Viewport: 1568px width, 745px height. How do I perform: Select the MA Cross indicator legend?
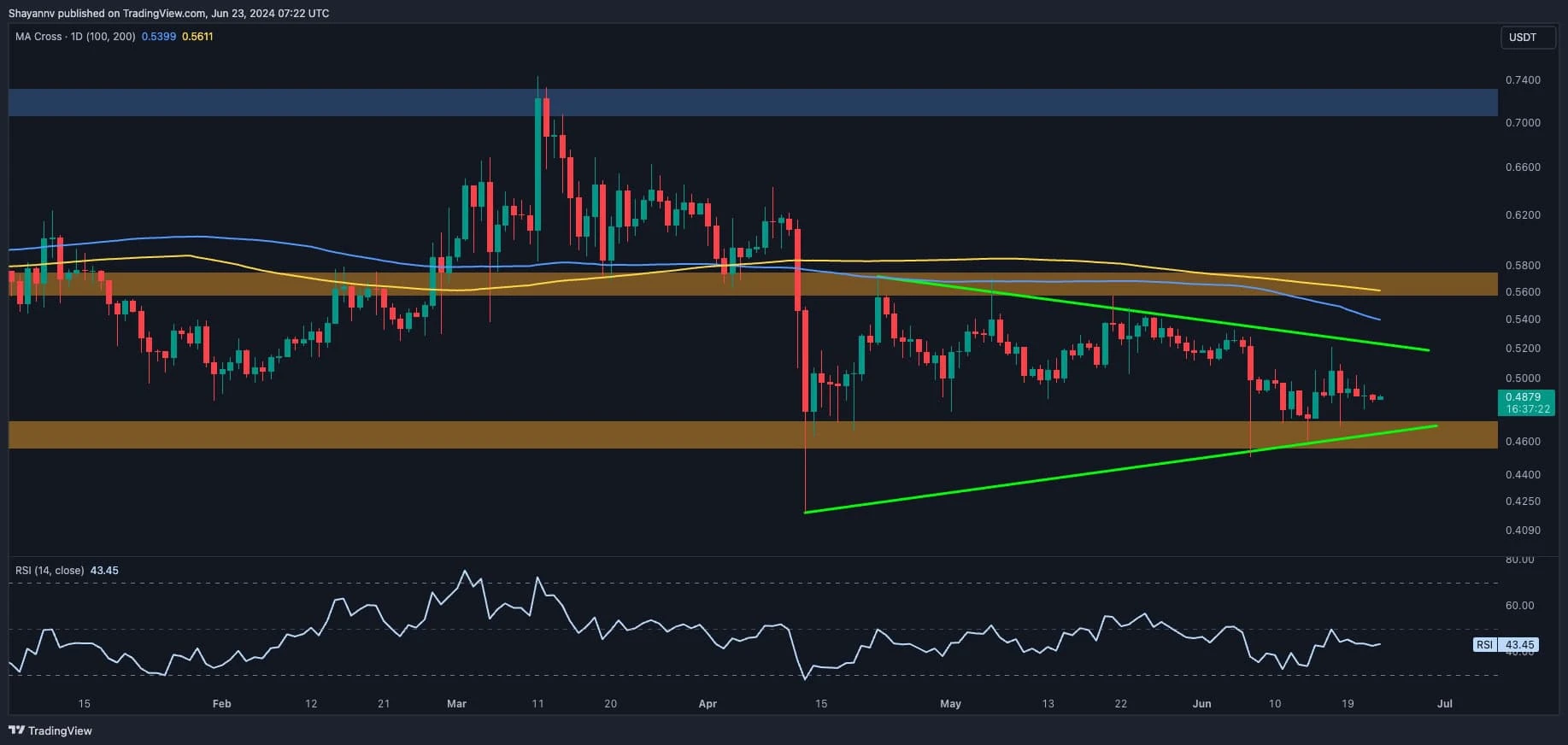tap(75, 37)
